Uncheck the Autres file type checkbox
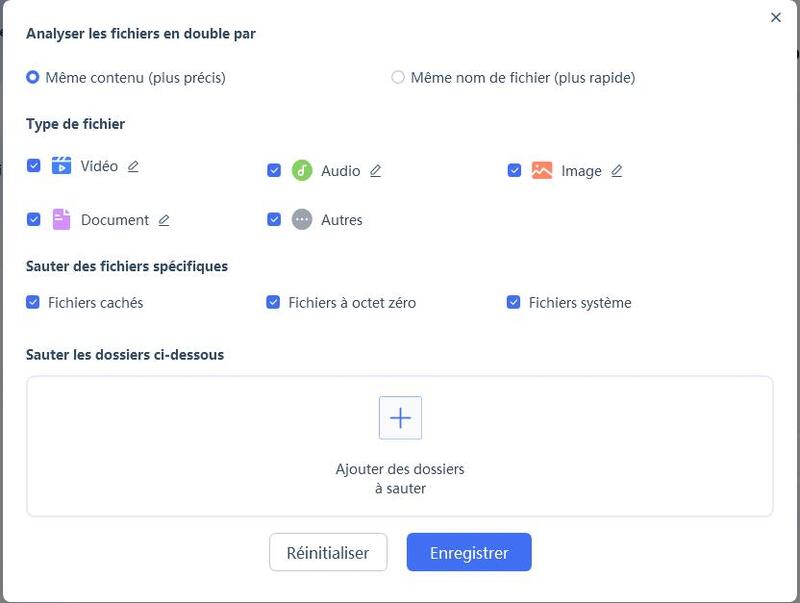The image size is (800, 603). [x=274, y=220]
